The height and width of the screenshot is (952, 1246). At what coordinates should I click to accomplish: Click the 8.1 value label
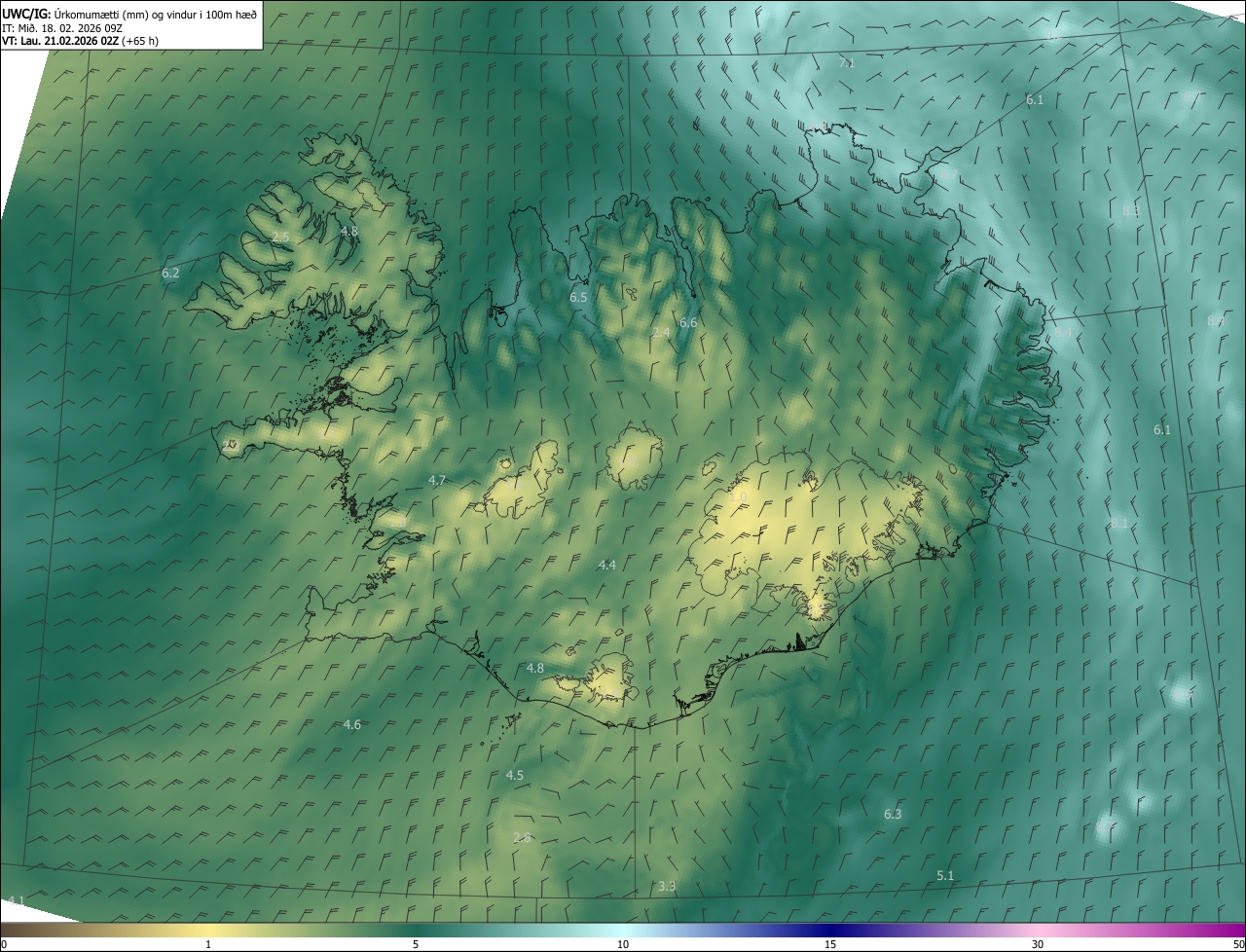(1120, 523)
